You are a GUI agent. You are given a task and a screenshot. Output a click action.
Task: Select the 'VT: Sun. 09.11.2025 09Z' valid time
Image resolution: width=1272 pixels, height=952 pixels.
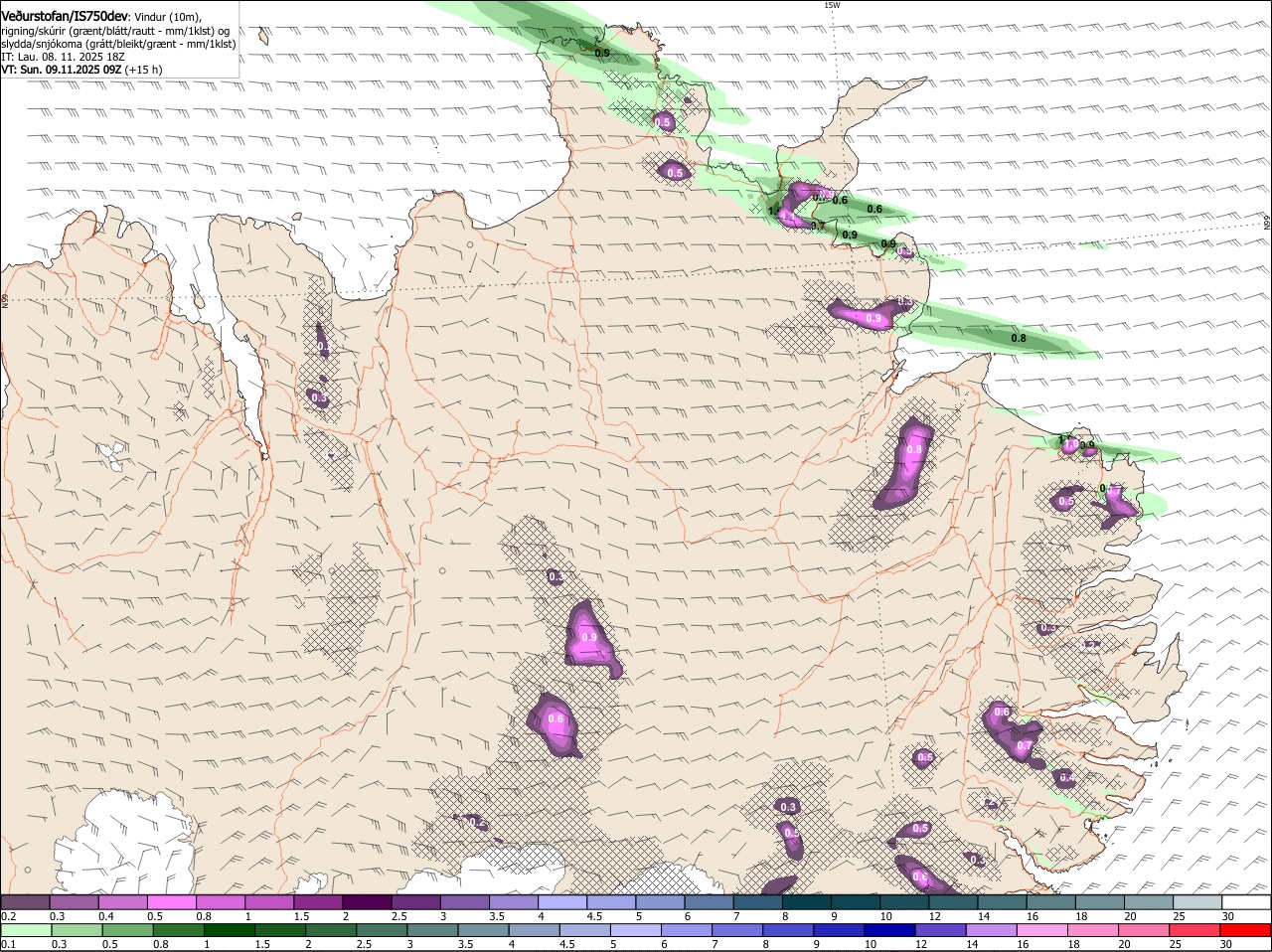pyautogui.click(x=61, y=70)
